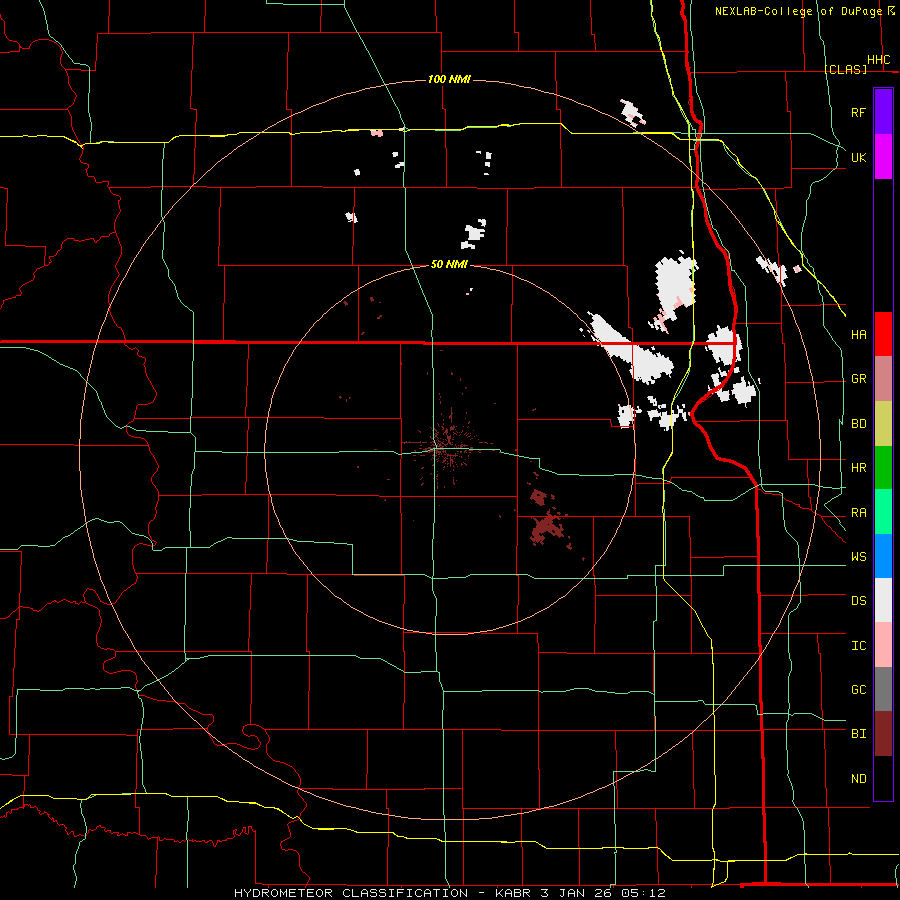900x900 pixels.
Task: Click the BI dark red legend swatch
Action: tap(883, 734)
